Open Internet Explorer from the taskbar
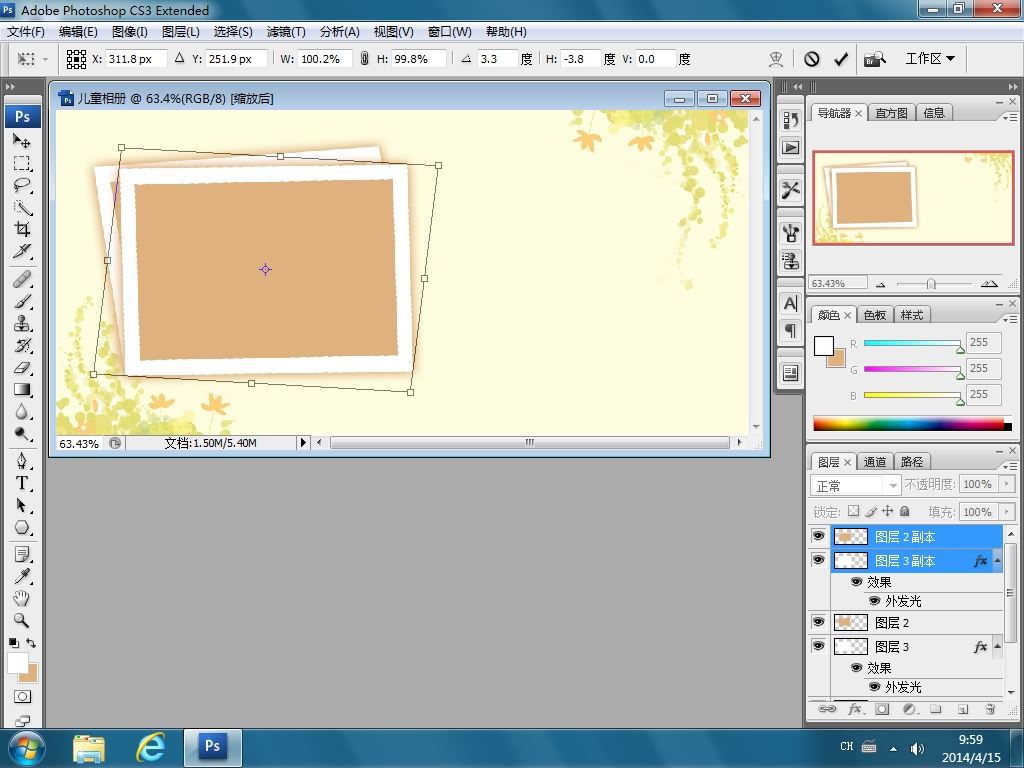The height and width of the screenshot is (768, 1024). coord(151,747)
